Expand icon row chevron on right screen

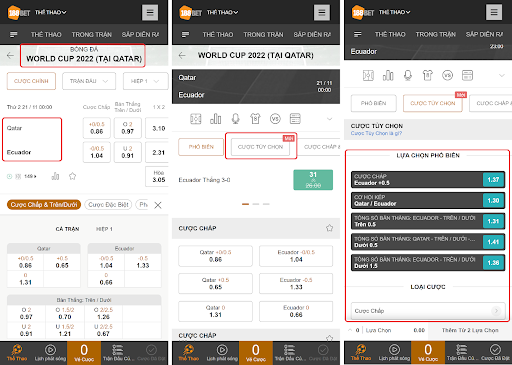(x=502, y=76)
